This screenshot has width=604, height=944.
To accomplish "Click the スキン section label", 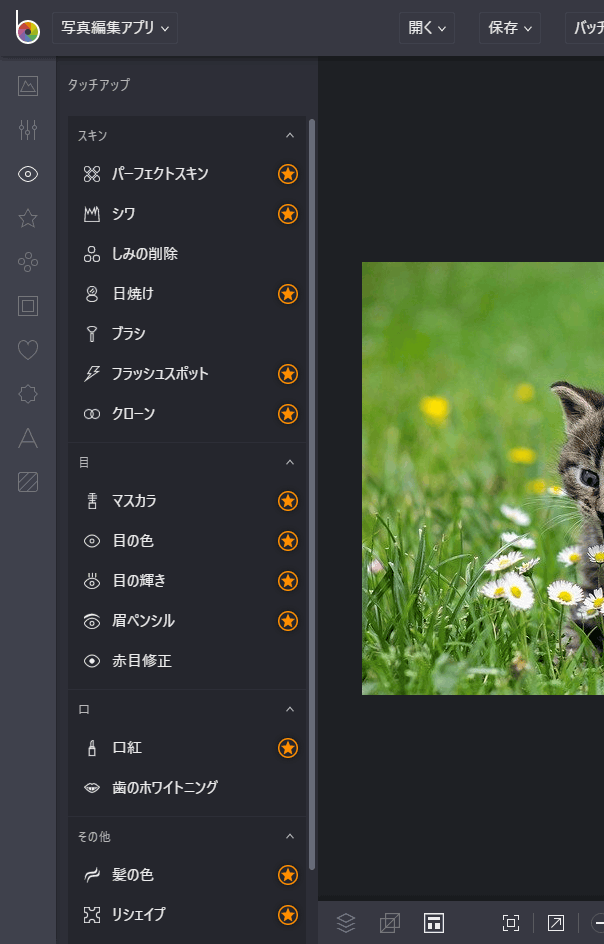I will 92,135.
